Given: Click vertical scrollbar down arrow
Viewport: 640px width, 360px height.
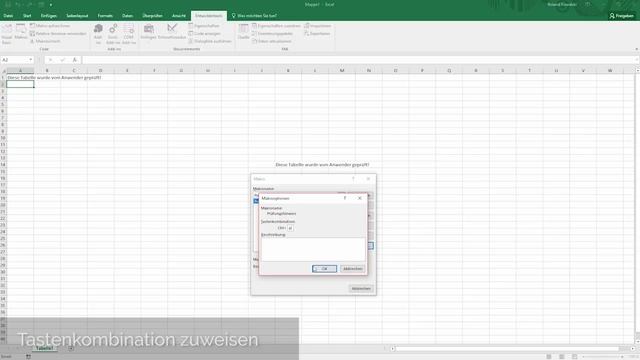Looking at the screenshot, I should point(637,342).
